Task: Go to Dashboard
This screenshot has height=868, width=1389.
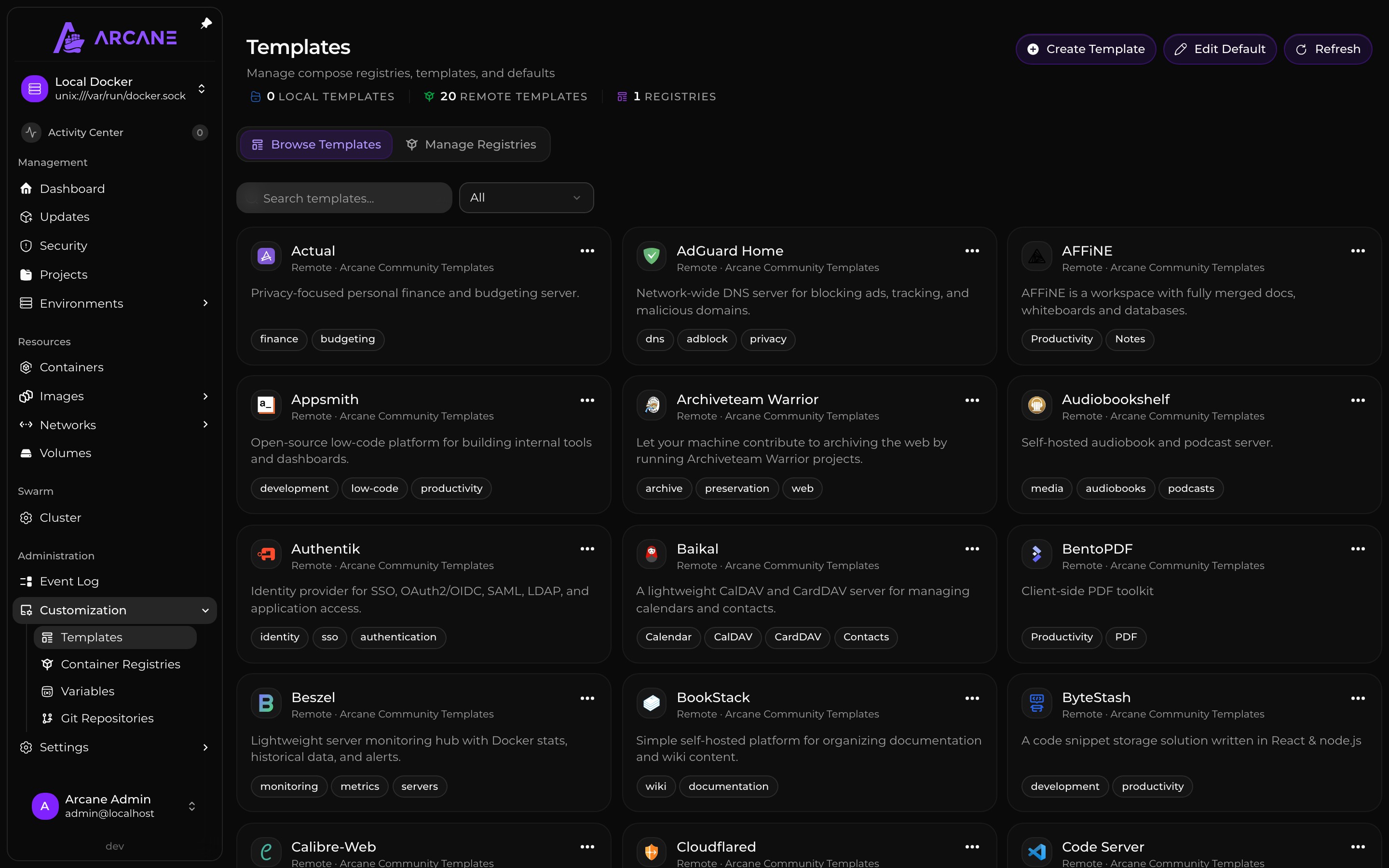Action: coord(115,189)
